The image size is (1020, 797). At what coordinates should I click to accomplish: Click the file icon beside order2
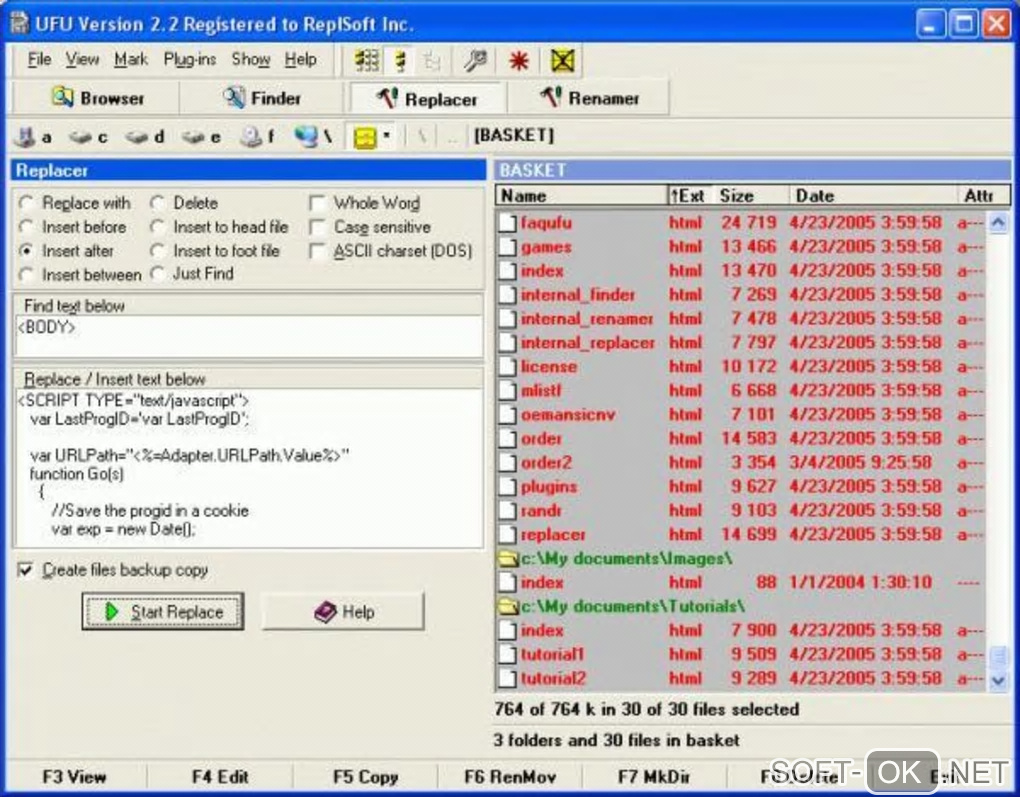507,463
